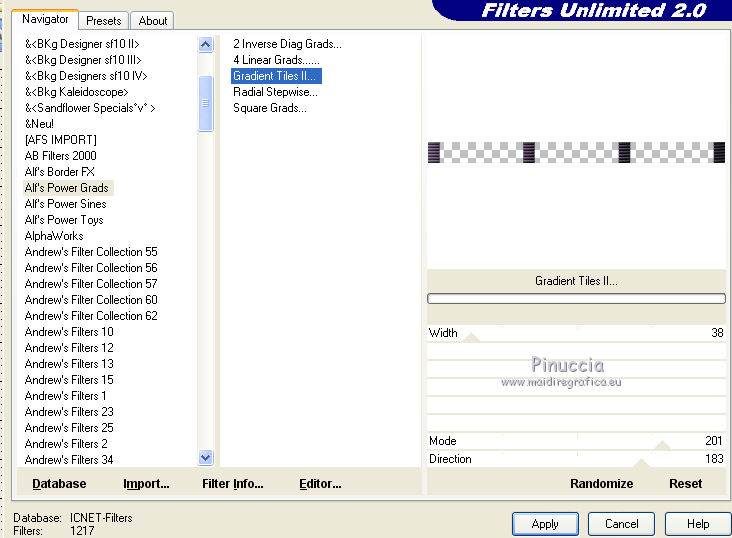The height and width of the screenshot is (538, 732).
Task: Select Andrew's Filters 13 category
Action: (69, 363)
